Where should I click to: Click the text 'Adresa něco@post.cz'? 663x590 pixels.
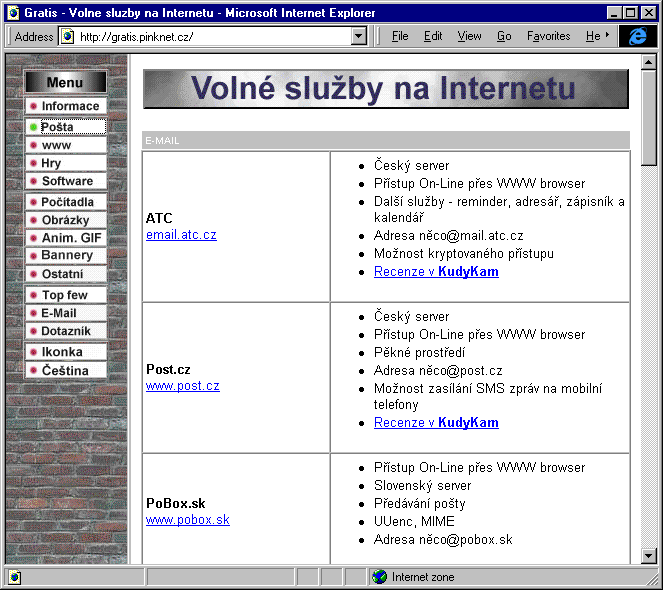[438, 371]
